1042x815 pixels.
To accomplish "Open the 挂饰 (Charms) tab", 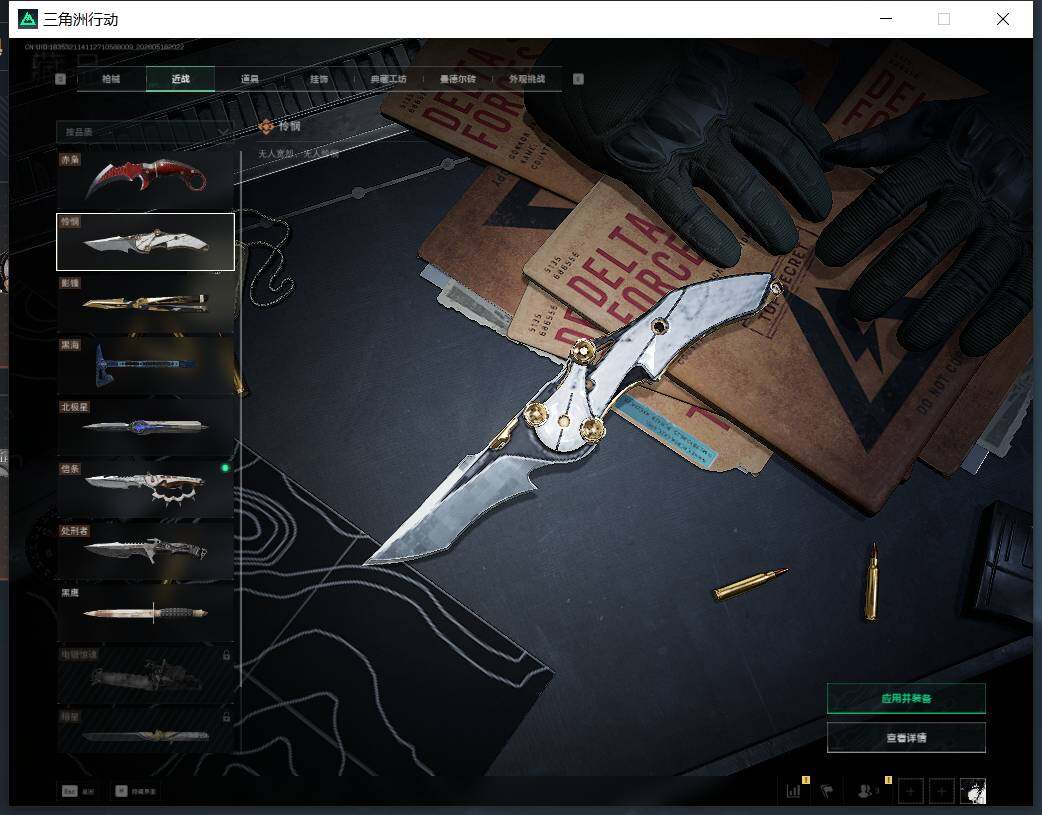I will coord(319,79).
